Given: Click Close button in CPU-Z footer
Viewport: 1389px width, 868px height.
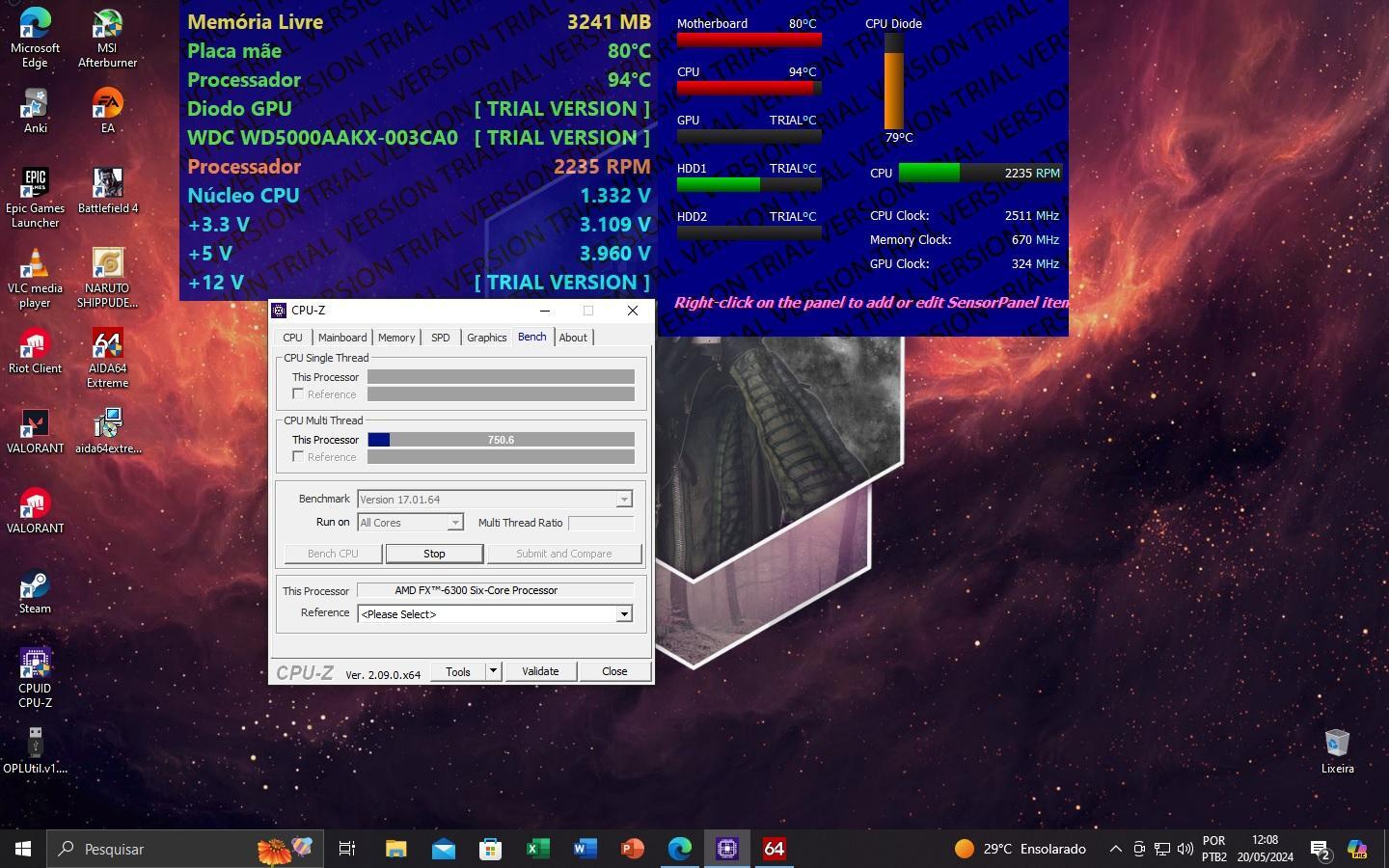Looking at the screenshot, I should point(614,671).
